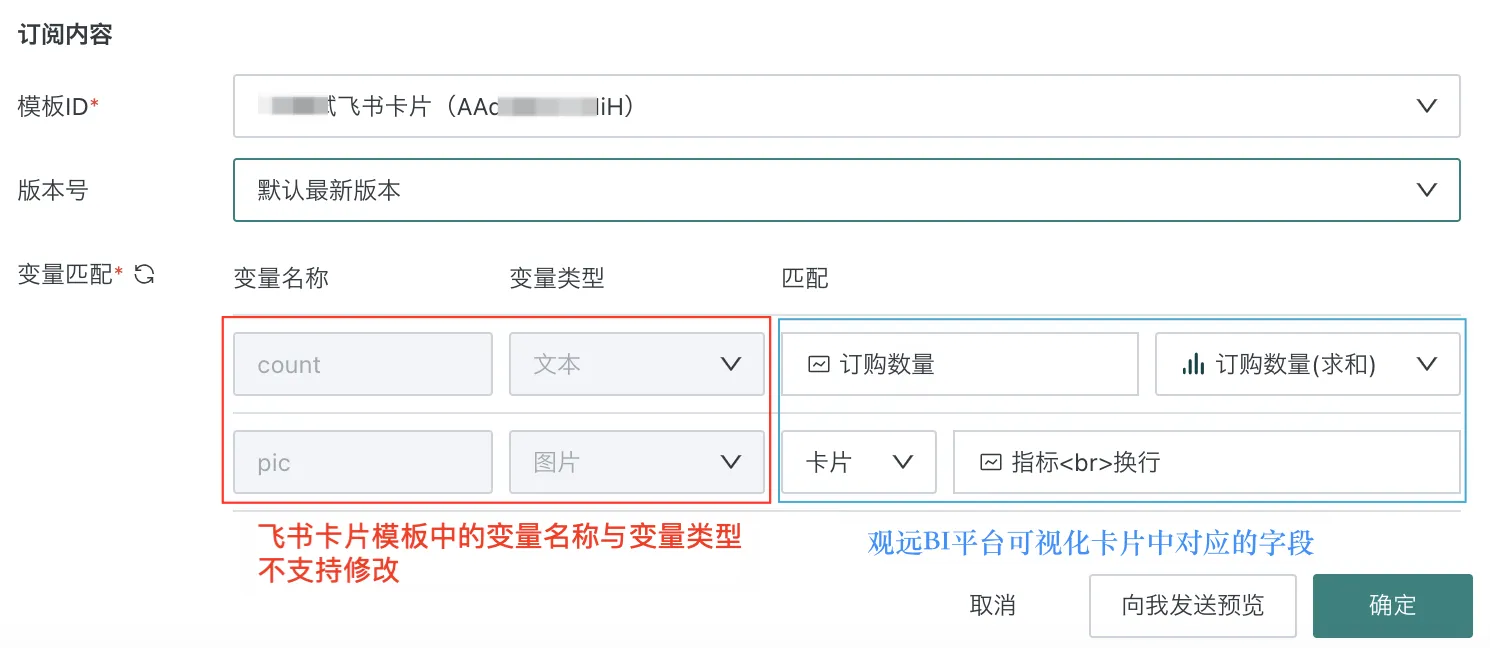Click the 匹配 column header
The width and height of the screenshot is (1490, 648).
coord(805,279)
